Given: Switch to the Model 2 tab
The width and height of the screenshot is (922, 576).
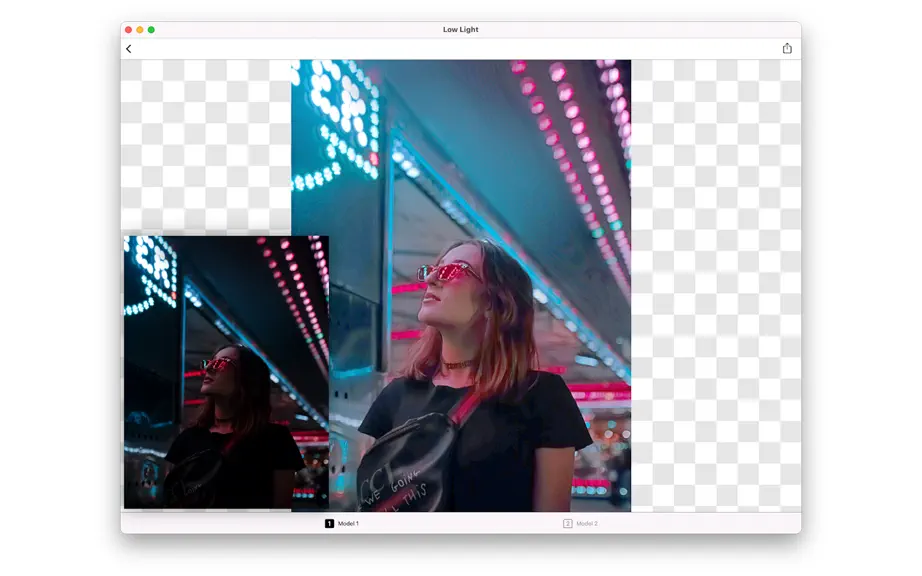Looking at the screenshot, I should [580, 523].
